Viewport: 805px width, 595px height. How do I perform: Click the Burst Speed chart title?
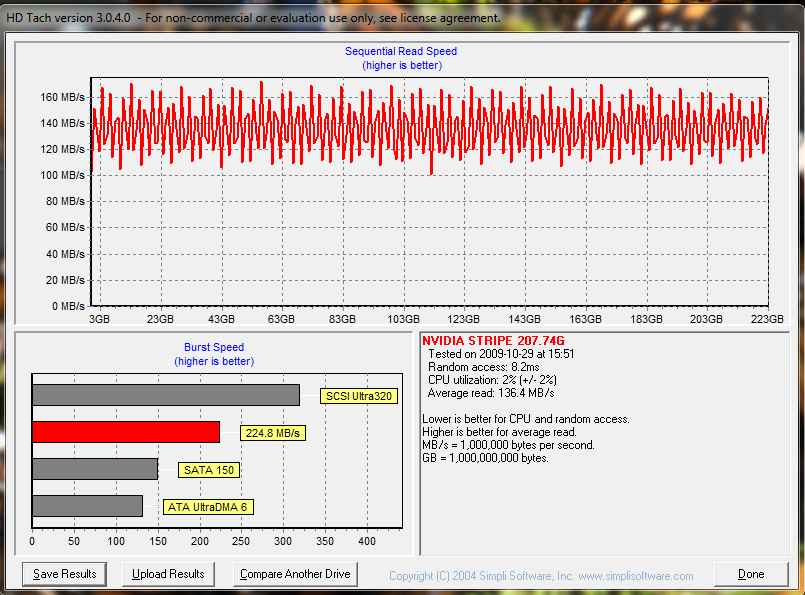tap(214, 347)
